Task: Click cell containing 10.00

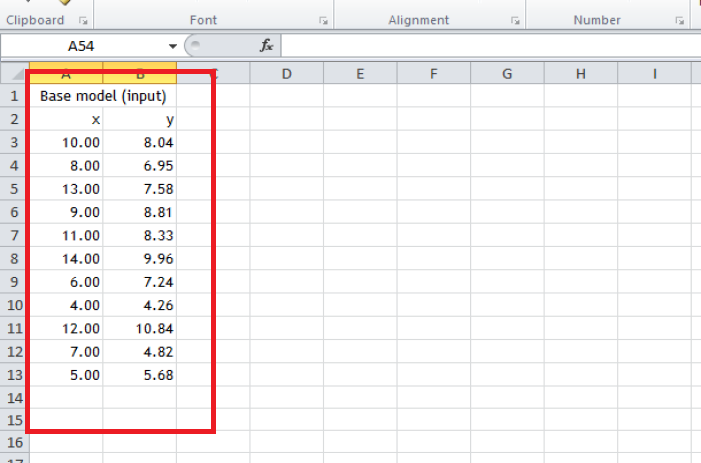Action: (x=66, y=142)
